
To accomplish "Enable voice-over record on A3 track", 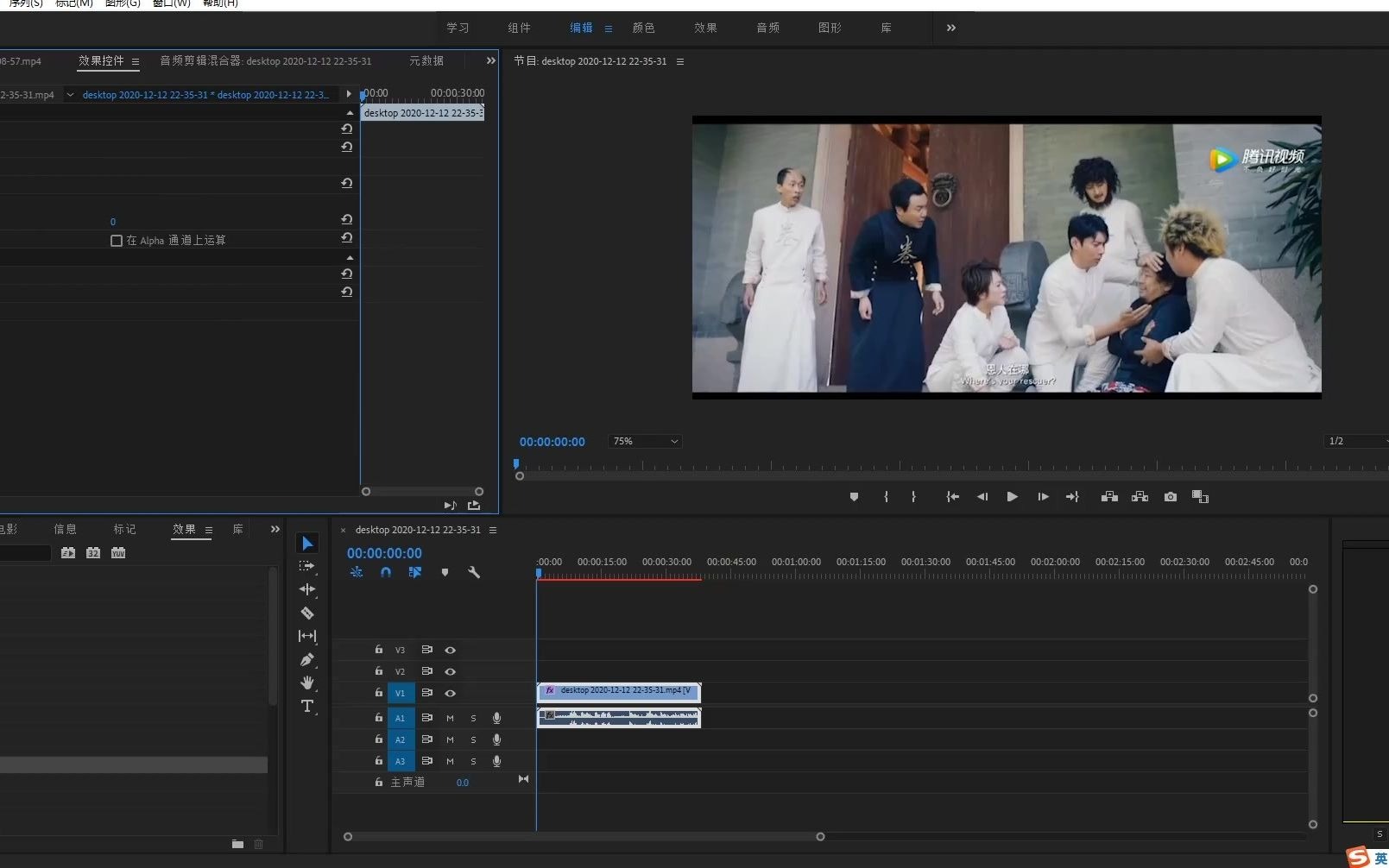I will point(496,761).
